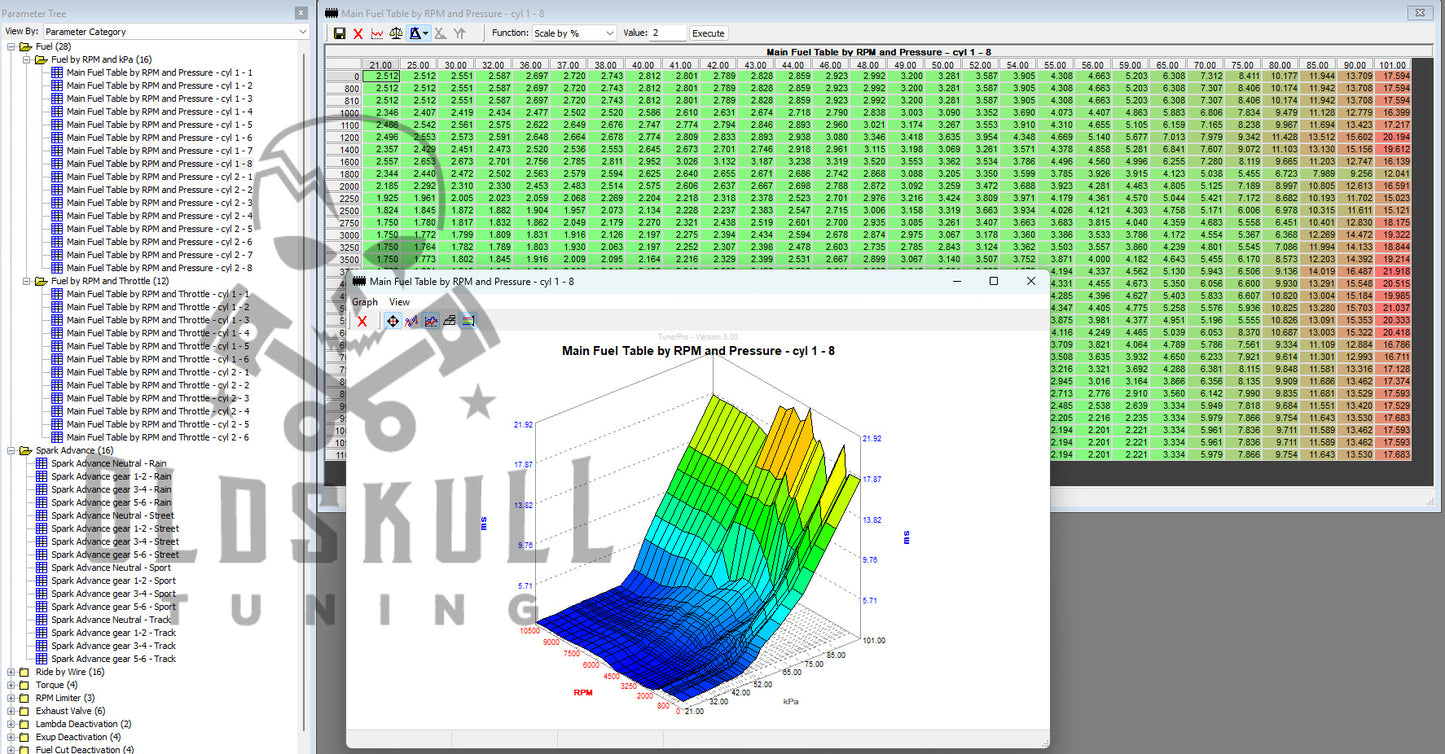The width and height of the screenshot is (1445, 754).
Task: Toggle the color bands legend button
Action: (x=468, y=321)
